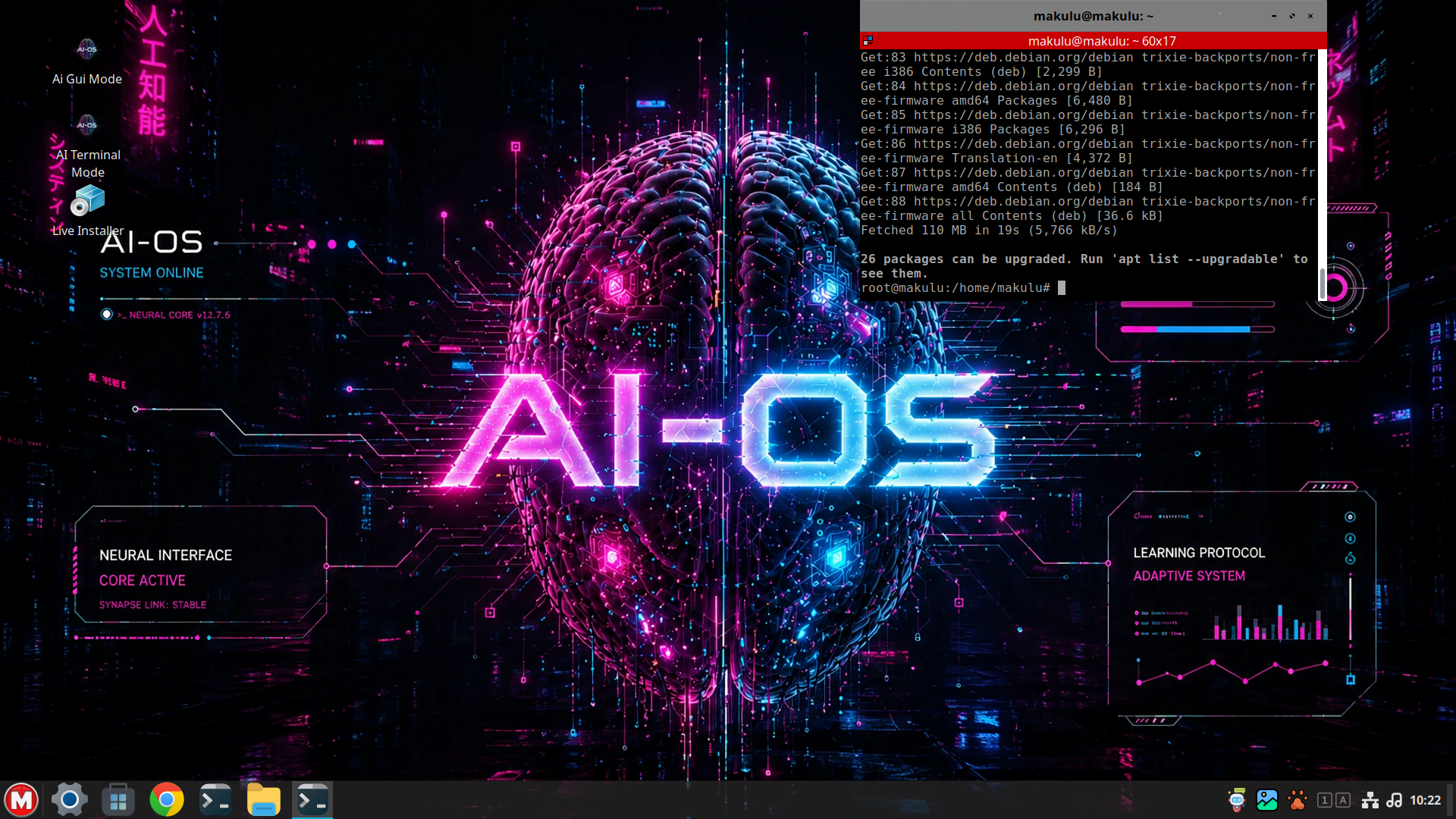Click the terminal launcher beside Chrome

pyautogui.click(x=215, y=800)
